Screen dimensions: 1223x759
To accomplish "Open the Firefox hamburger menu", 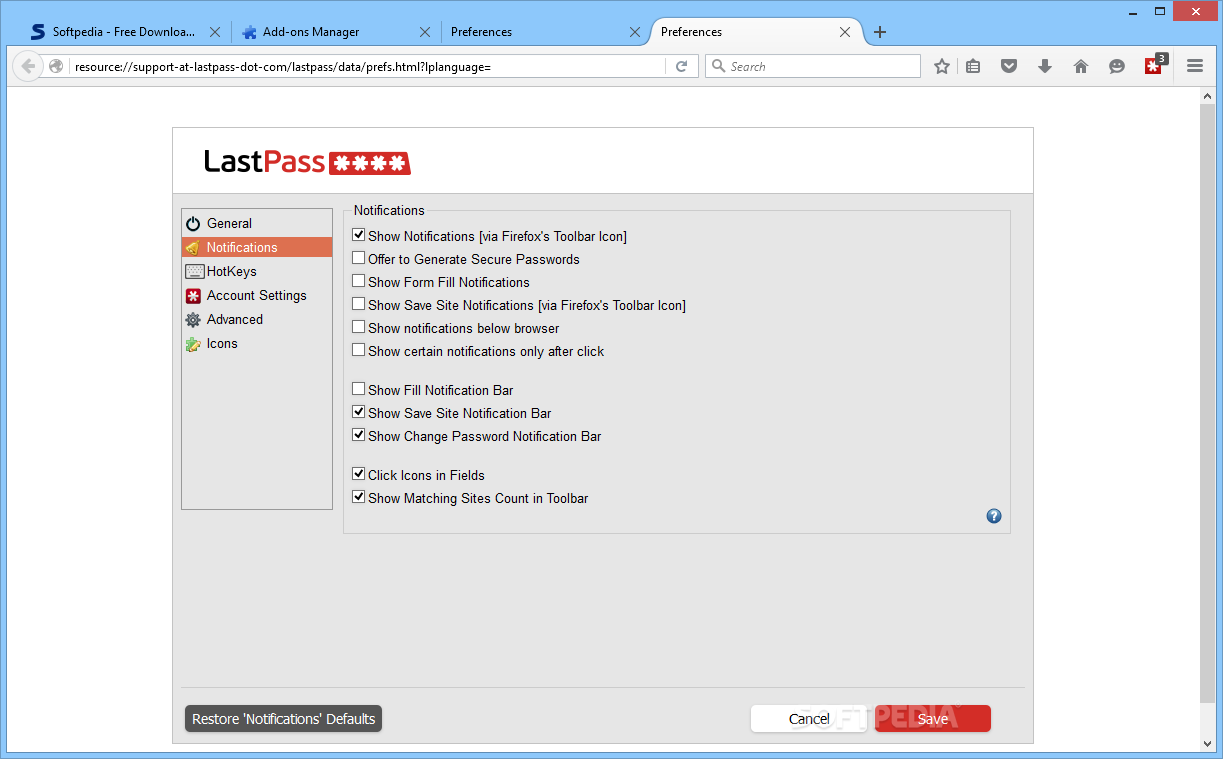I will (1195, 66).
